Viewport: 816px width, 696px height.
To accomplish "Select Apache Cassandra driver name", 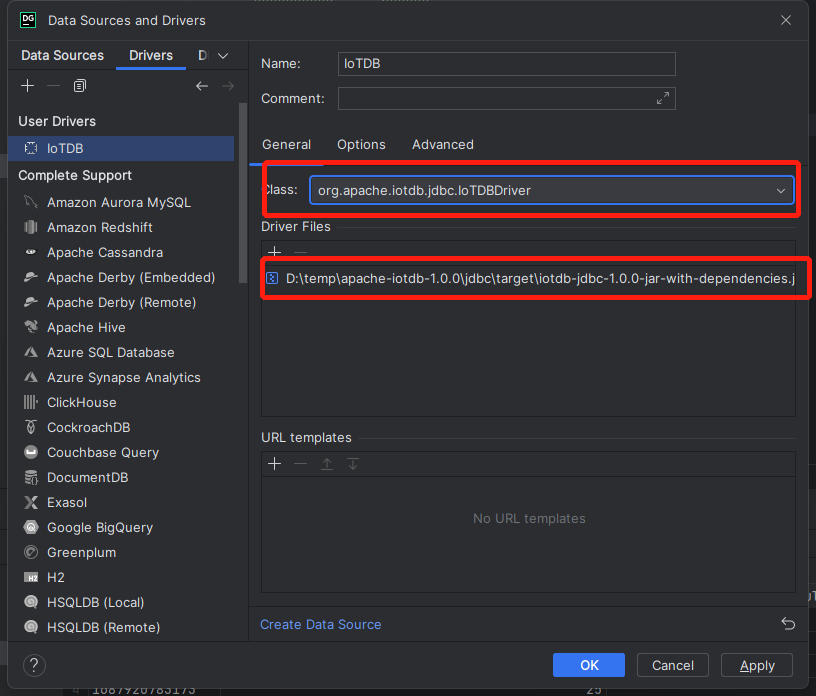I will point(105,252).
